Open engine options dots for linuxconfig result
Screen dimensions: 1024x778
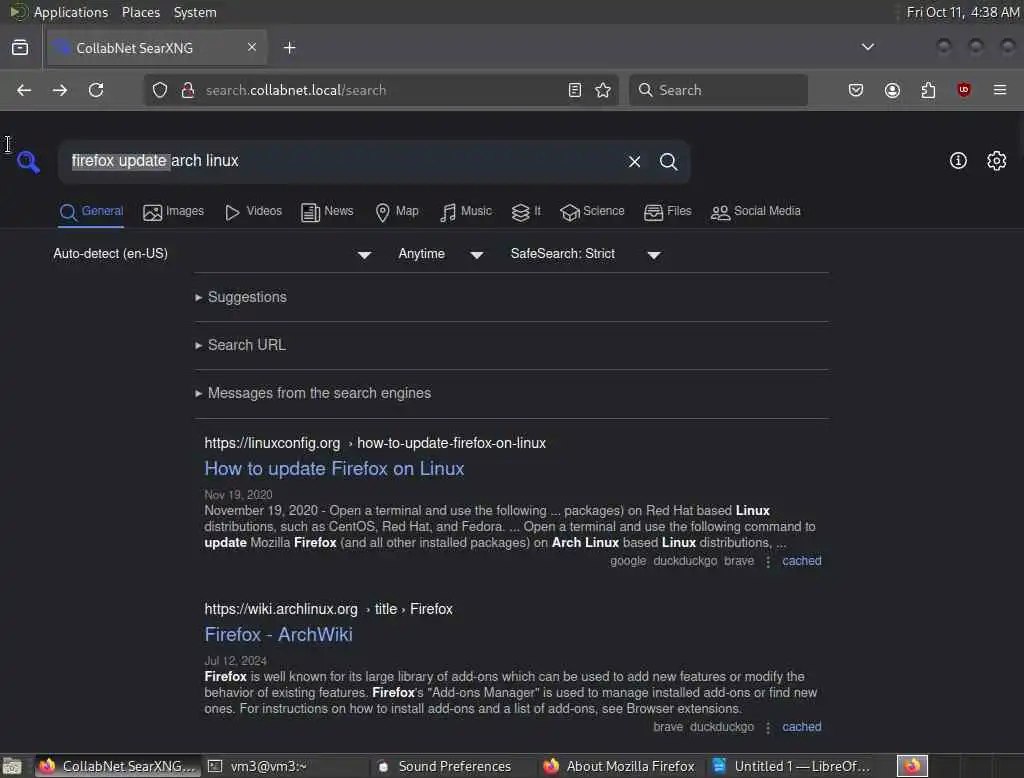coord(768,562)
